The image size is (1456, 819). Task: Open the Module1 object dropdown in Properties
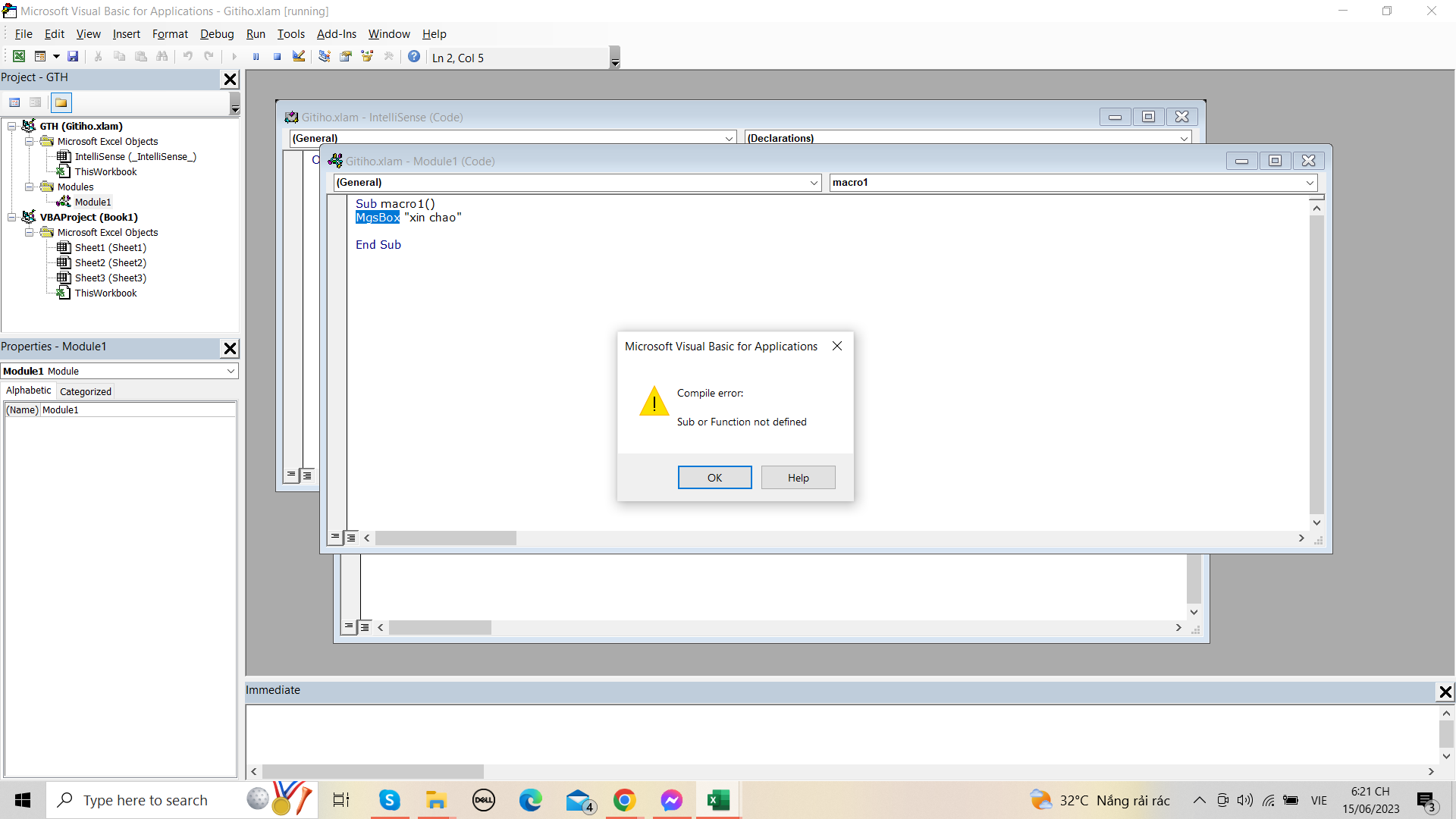coord(231,371)
